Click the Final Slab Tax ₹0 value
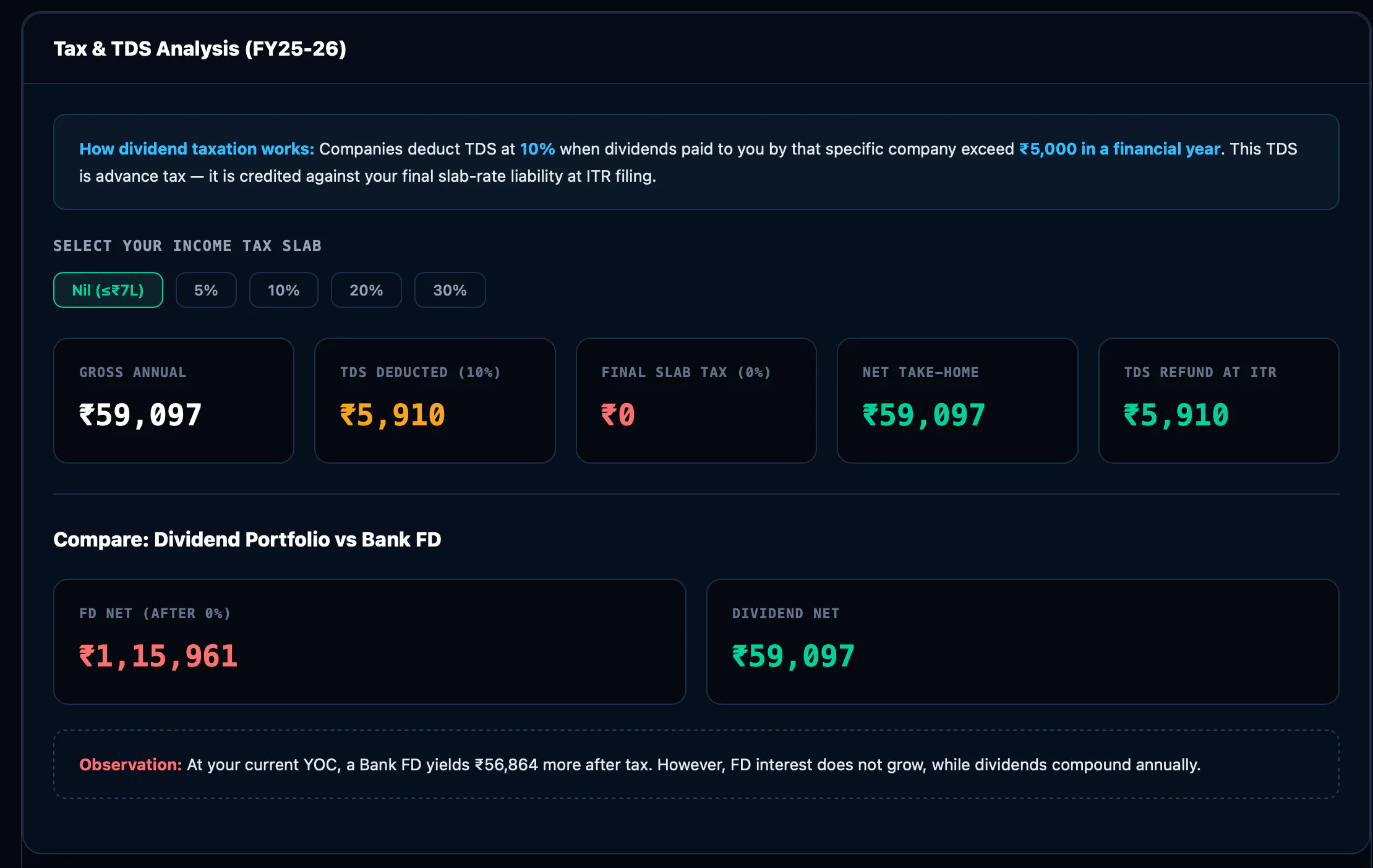Viewport: 1373px width, 868px height. 618,415
